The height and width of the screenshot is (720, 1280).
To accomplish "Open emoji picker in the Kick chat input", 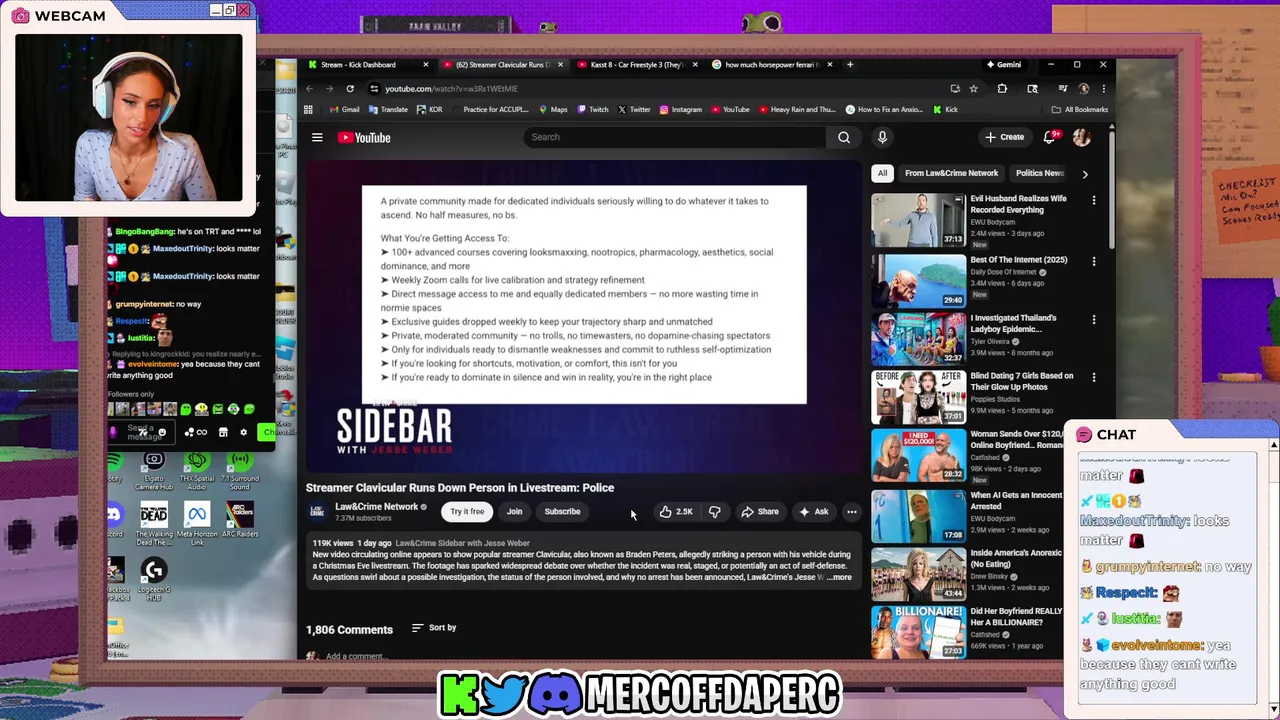I will point(162,433).
